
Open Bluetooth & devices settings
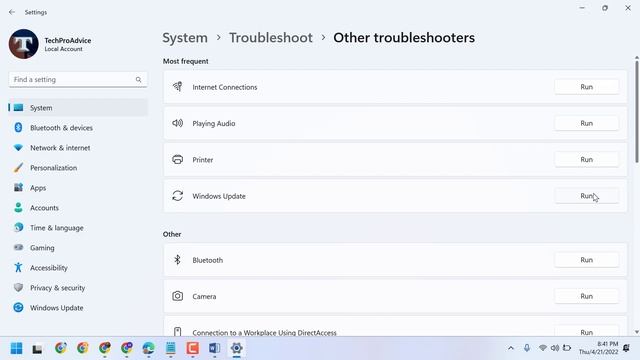tap(78, 128)
